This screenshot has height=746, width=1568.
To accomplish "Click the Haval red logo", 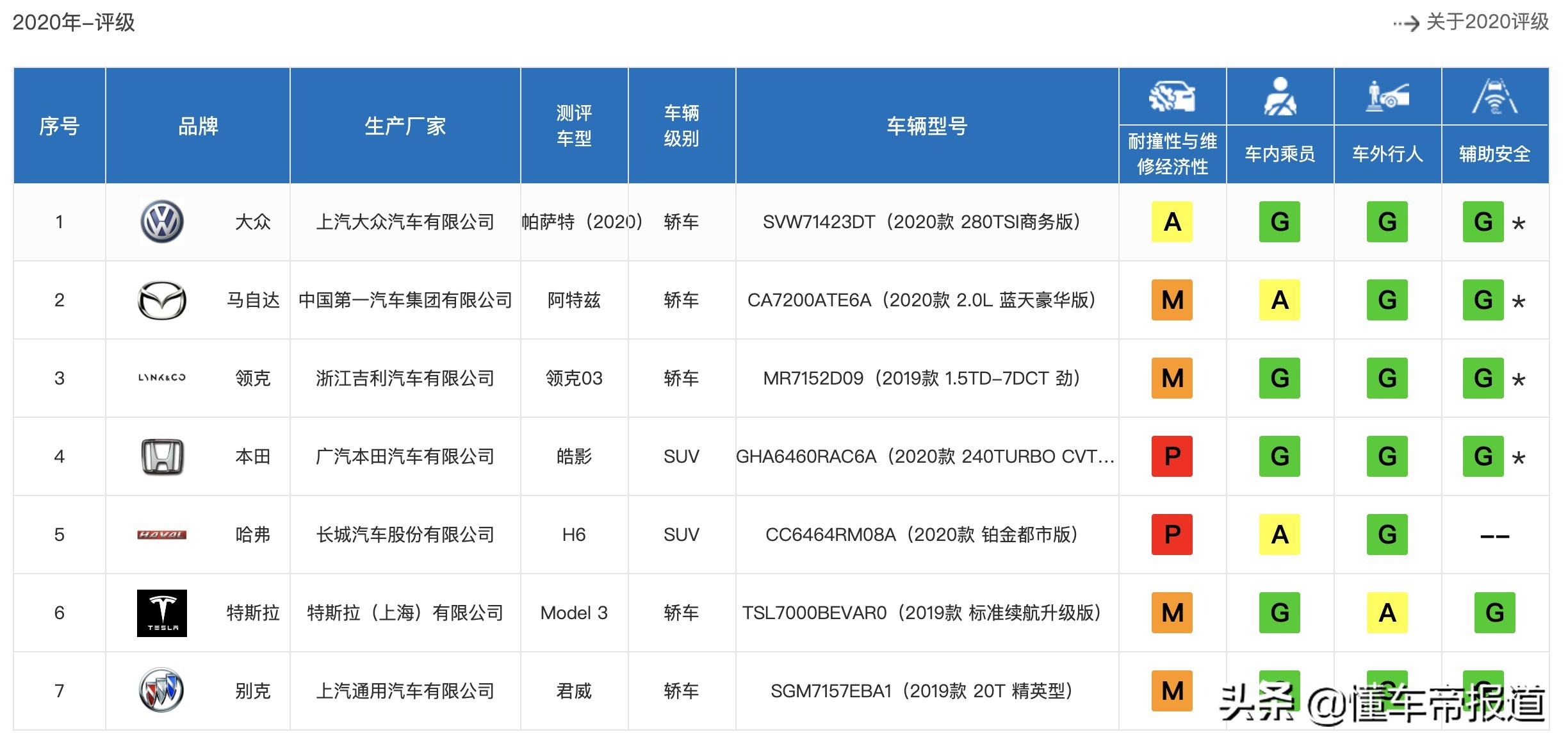I will tap(162, 535).
